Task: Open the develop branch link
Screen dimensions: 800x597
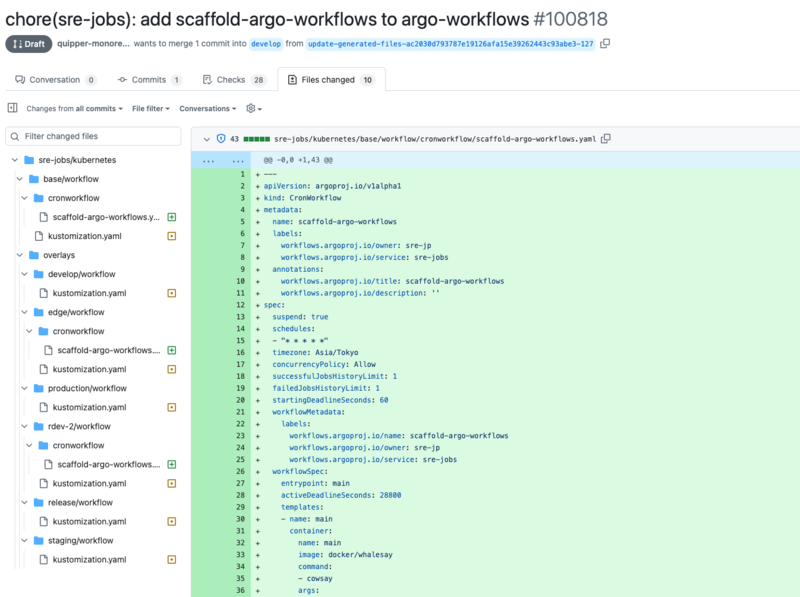Action: (265, 43)
